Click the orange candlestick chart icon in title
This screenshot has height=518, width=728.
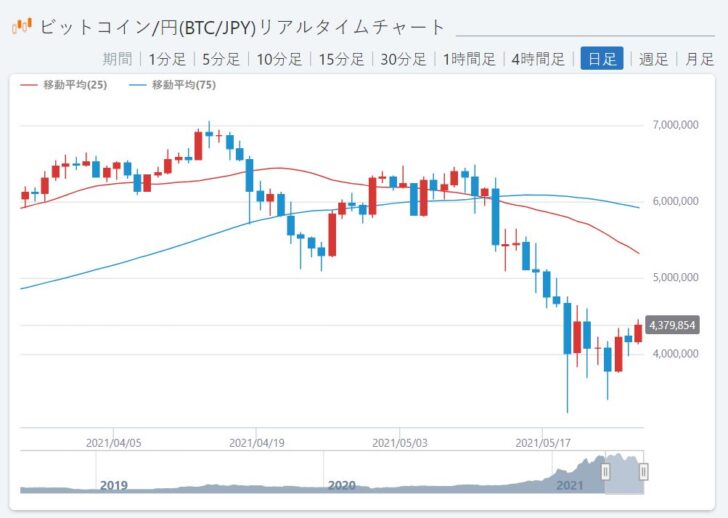click(22, 24)
